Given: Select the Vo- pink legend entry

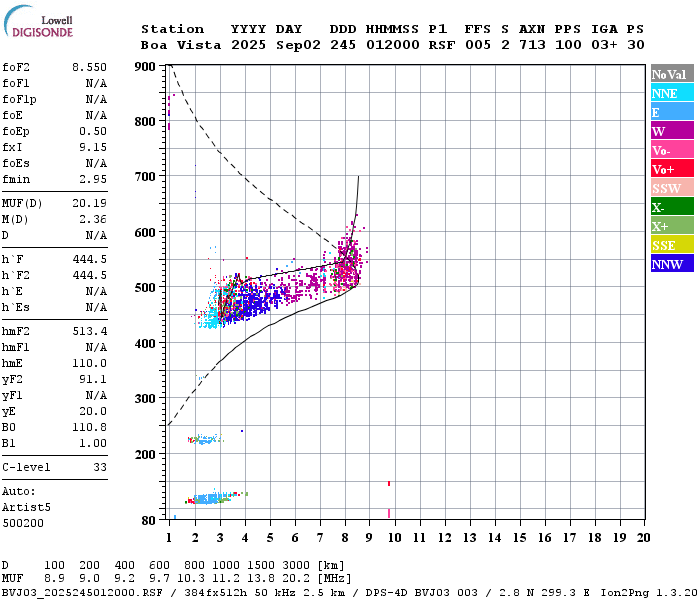Looking at the screenshot, I should click(672, 150).
